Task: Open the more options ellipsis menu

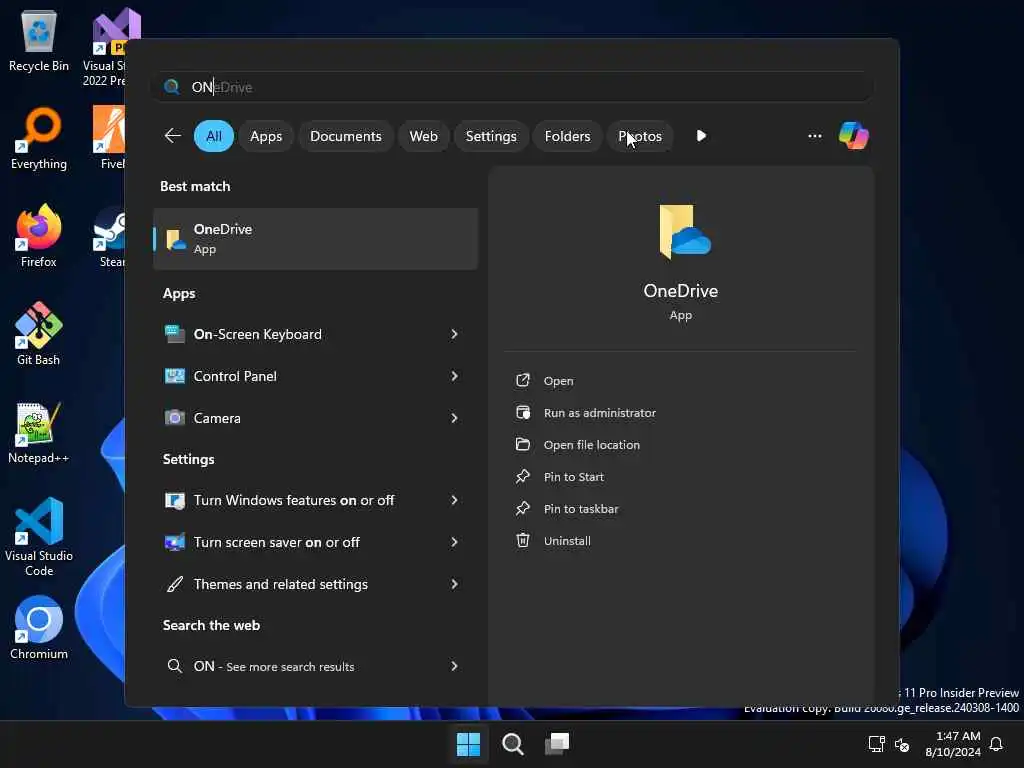Action: [814, 136]
